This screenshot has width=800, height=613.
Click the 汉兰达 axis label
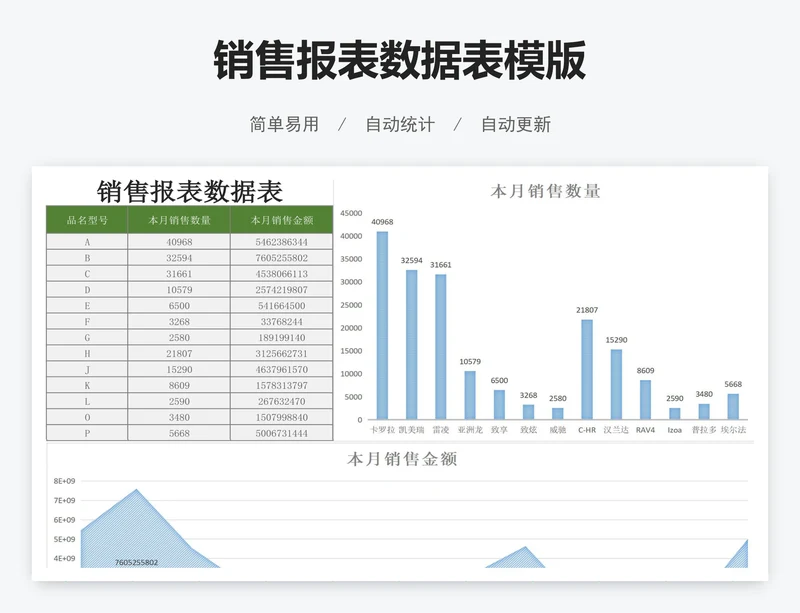coord(616,430)
